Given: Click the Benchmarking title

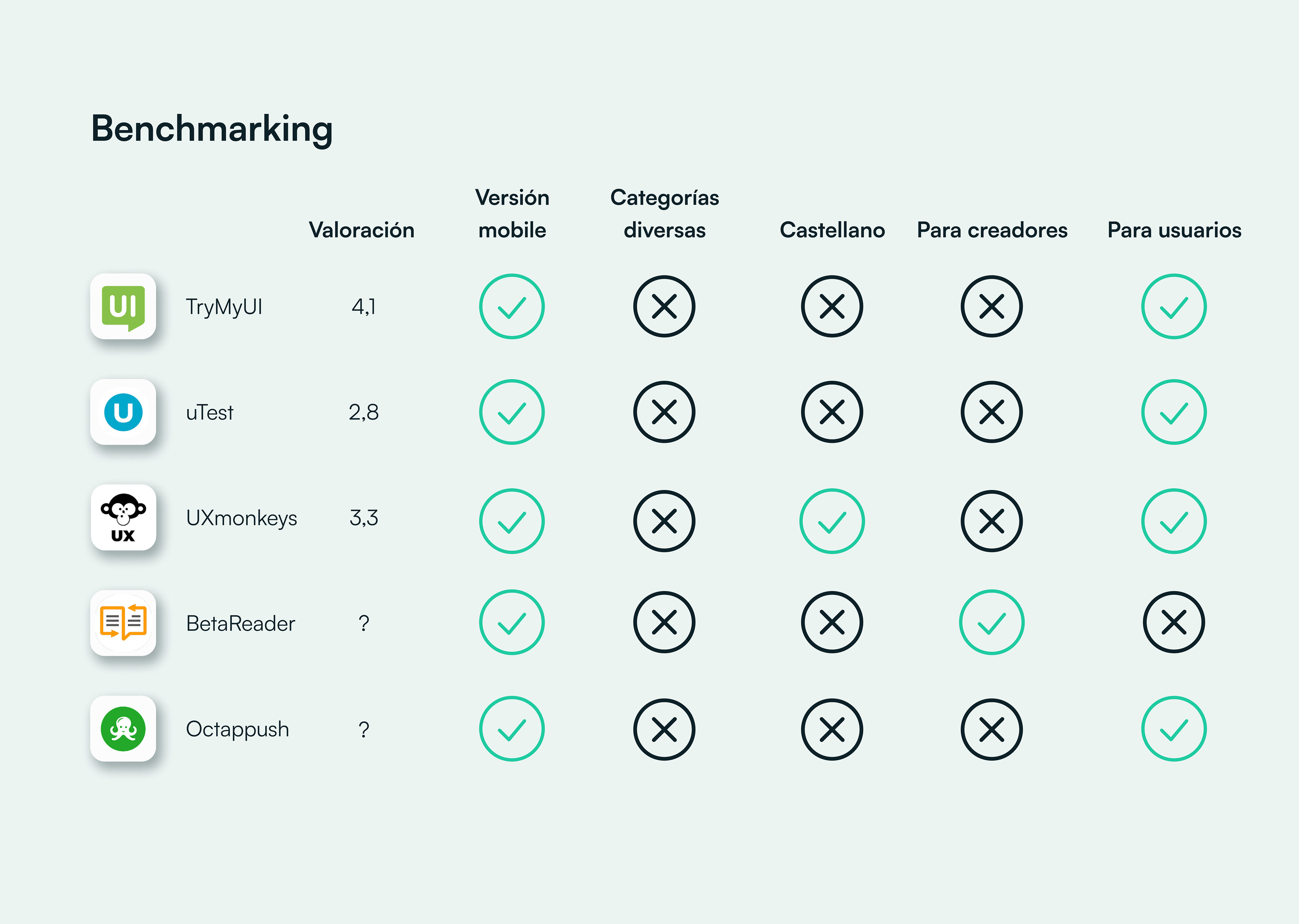Looking at the screenshot, I should 212,129.
